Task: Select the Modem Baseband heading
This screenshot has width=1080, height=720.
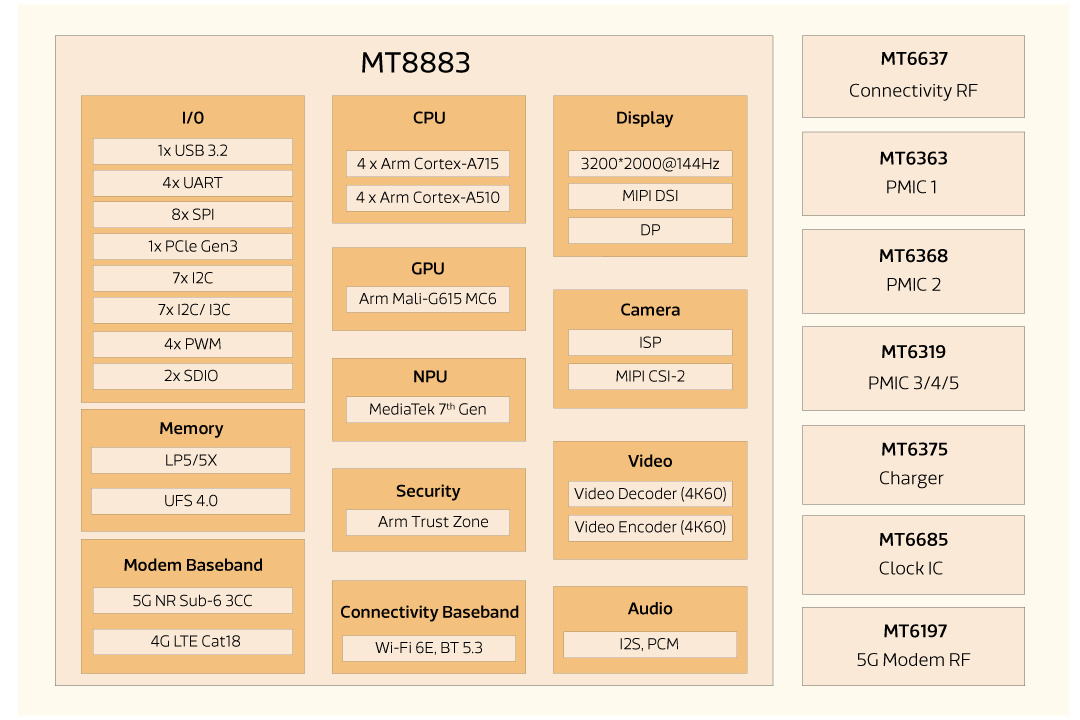Action: pyautogui.click(x=193, y=565)
